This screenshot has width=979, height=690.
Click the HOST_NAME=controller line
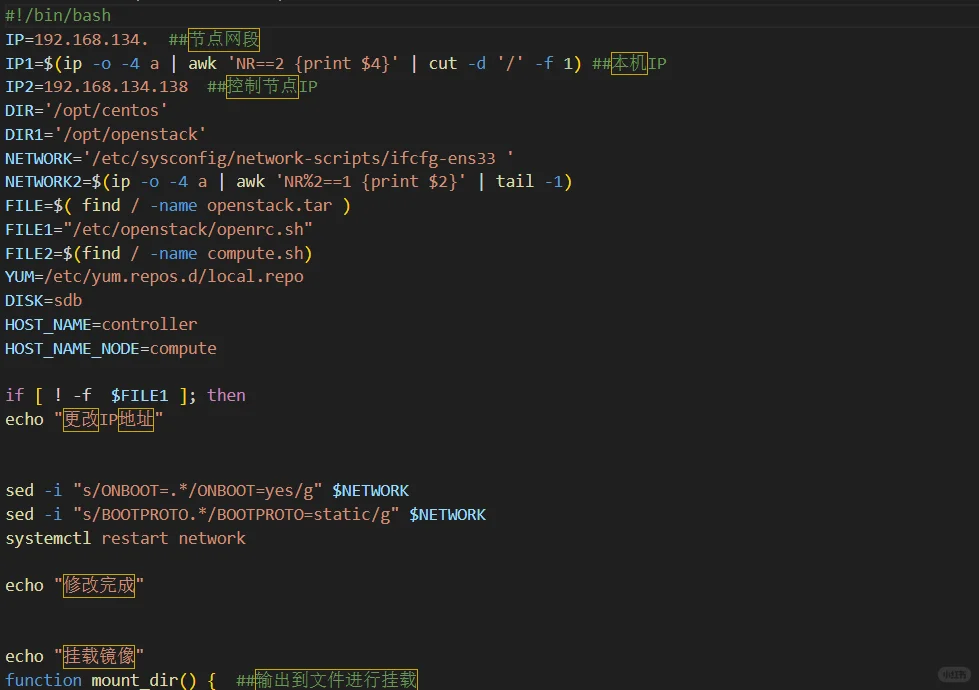click(x=101, y=325)
